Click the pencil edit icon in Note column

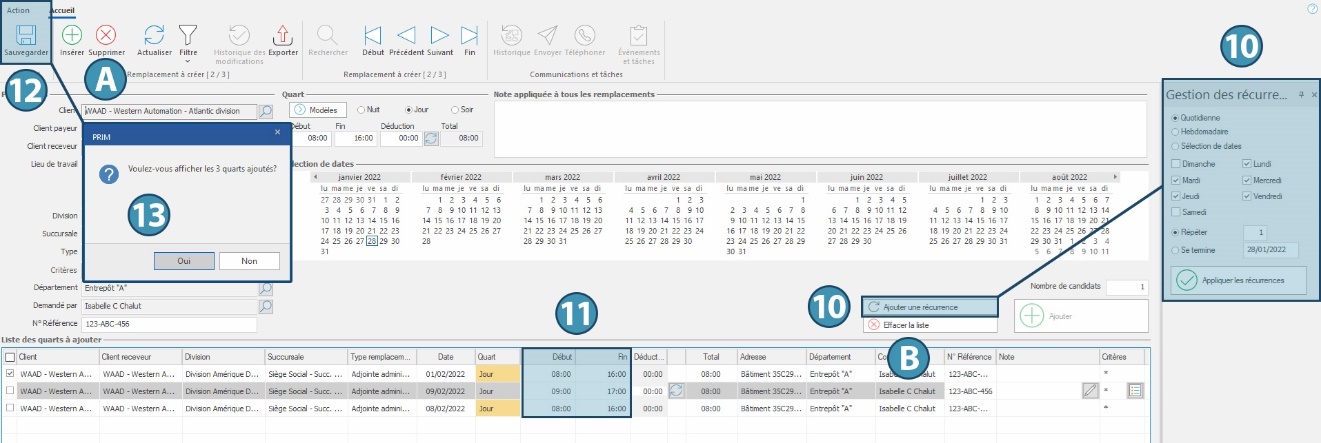coord(1090,391)
